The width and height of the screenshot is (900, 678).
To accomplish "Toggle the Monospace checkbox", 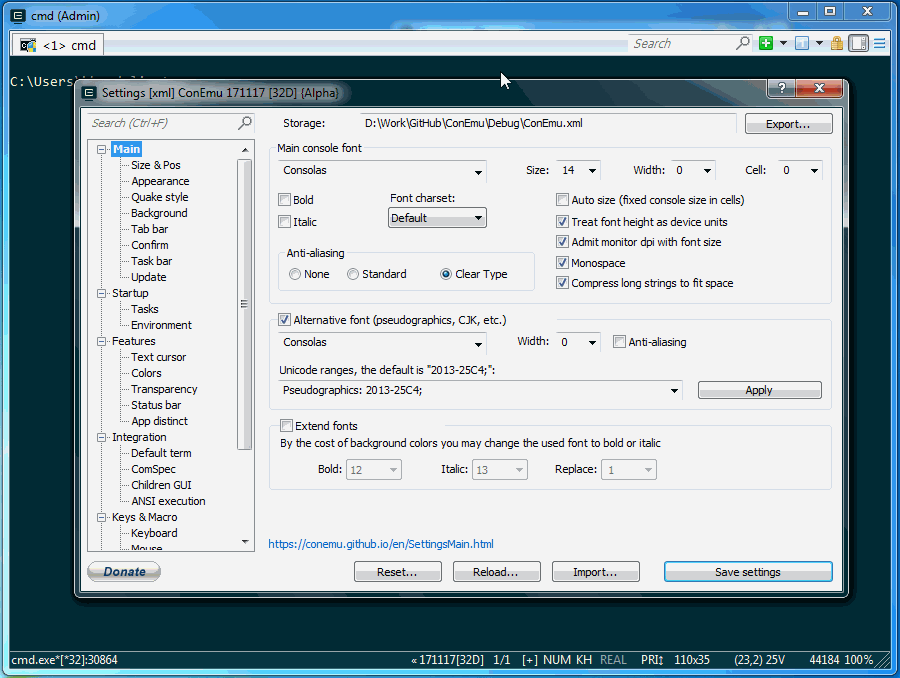I will coord(562,263).
